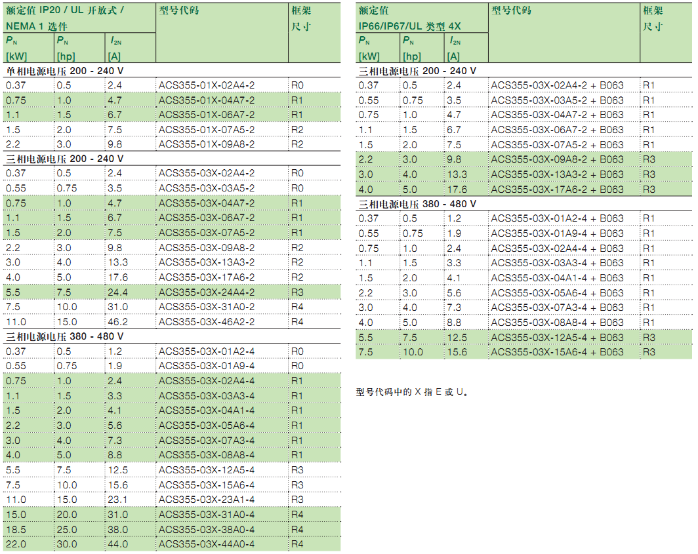This screenshot has height=554, width=698.
Task: Click ACS355-03X-03A5-2 without the B063 suffix
Action: 207,188
